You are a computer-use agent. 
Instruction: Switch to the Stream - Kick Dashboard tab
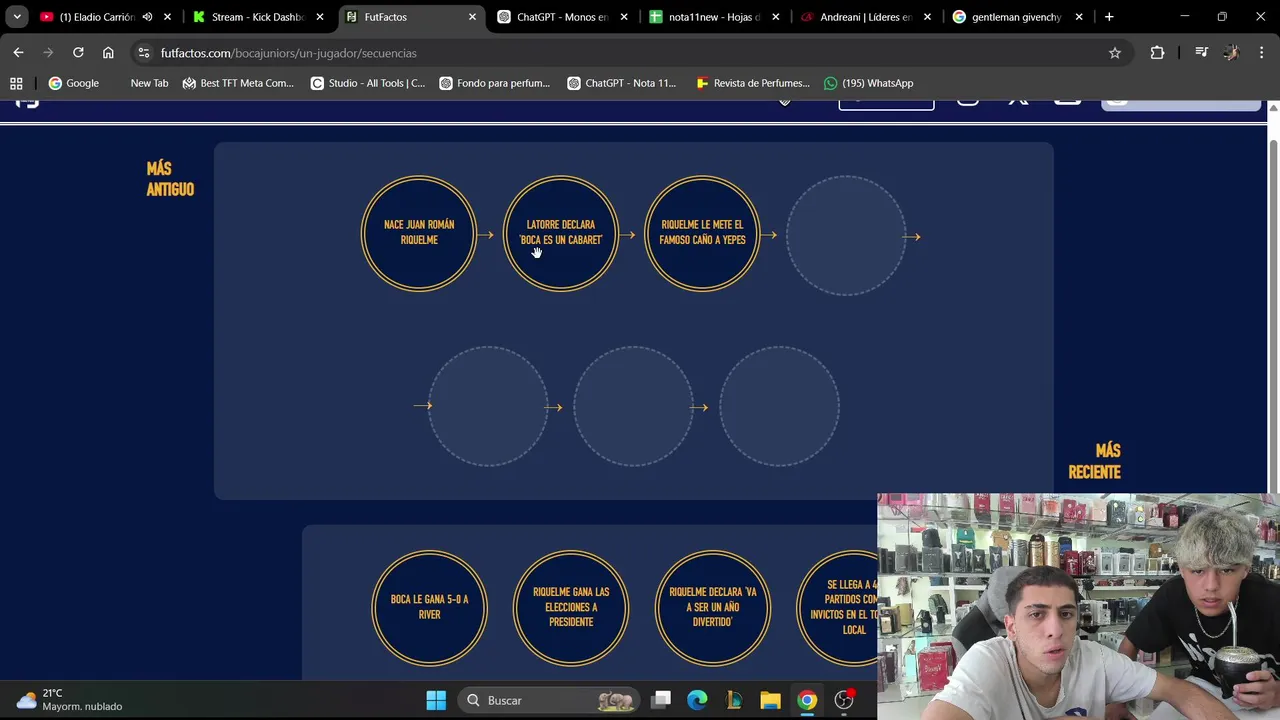coord(257,17)
